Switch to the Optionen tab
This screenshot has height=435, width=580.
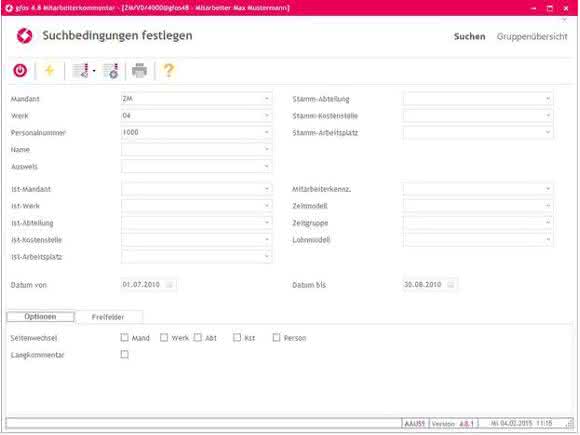[x=40, y=317]
